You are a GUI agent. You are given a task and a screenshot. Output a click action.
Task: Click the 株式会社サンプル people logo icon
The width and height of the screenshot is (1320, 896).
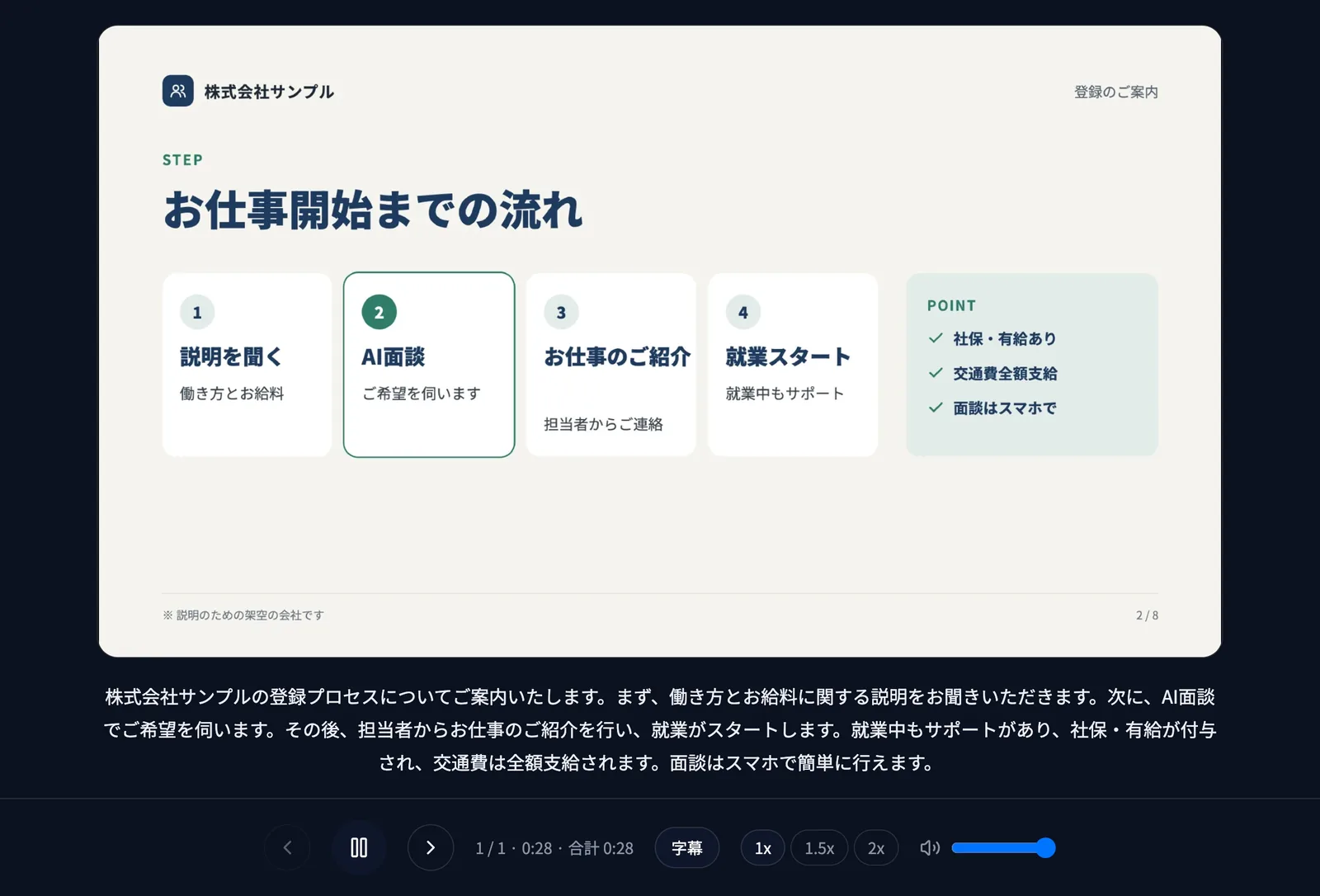[x=178, y=91]
